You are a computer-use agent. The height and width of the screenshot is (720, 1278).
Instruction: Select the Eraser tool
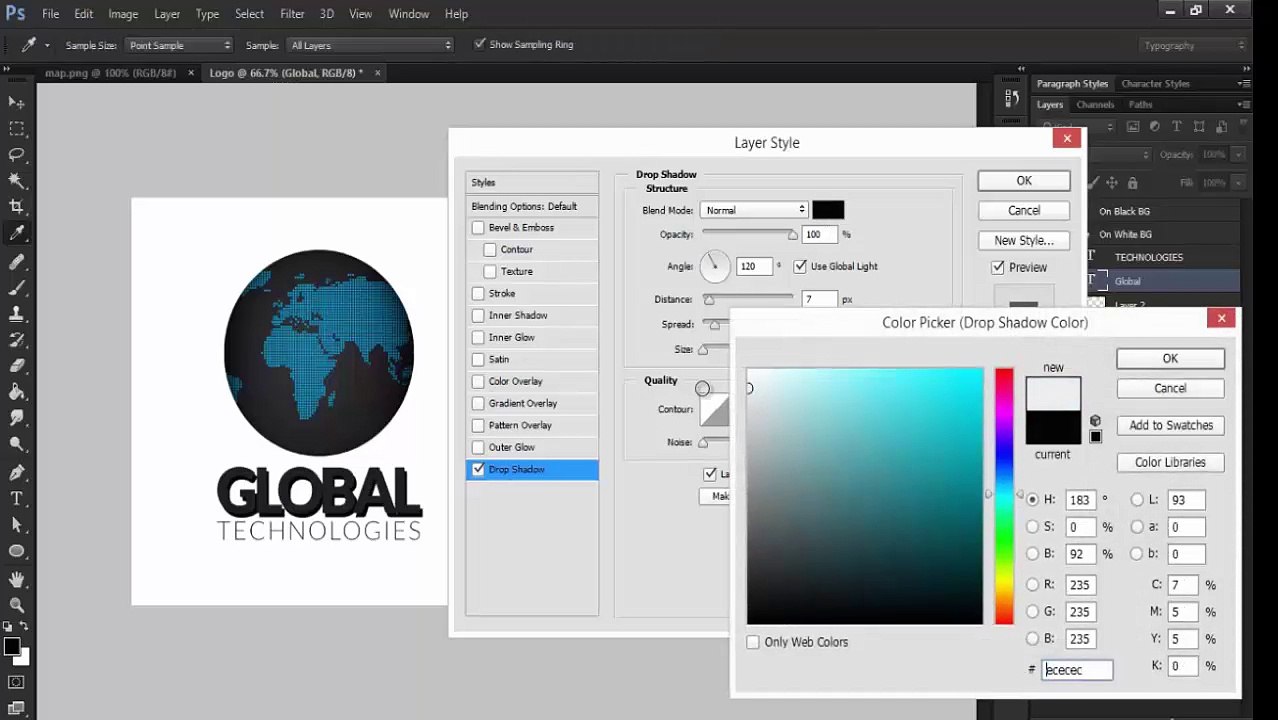[x=16, y=365]
